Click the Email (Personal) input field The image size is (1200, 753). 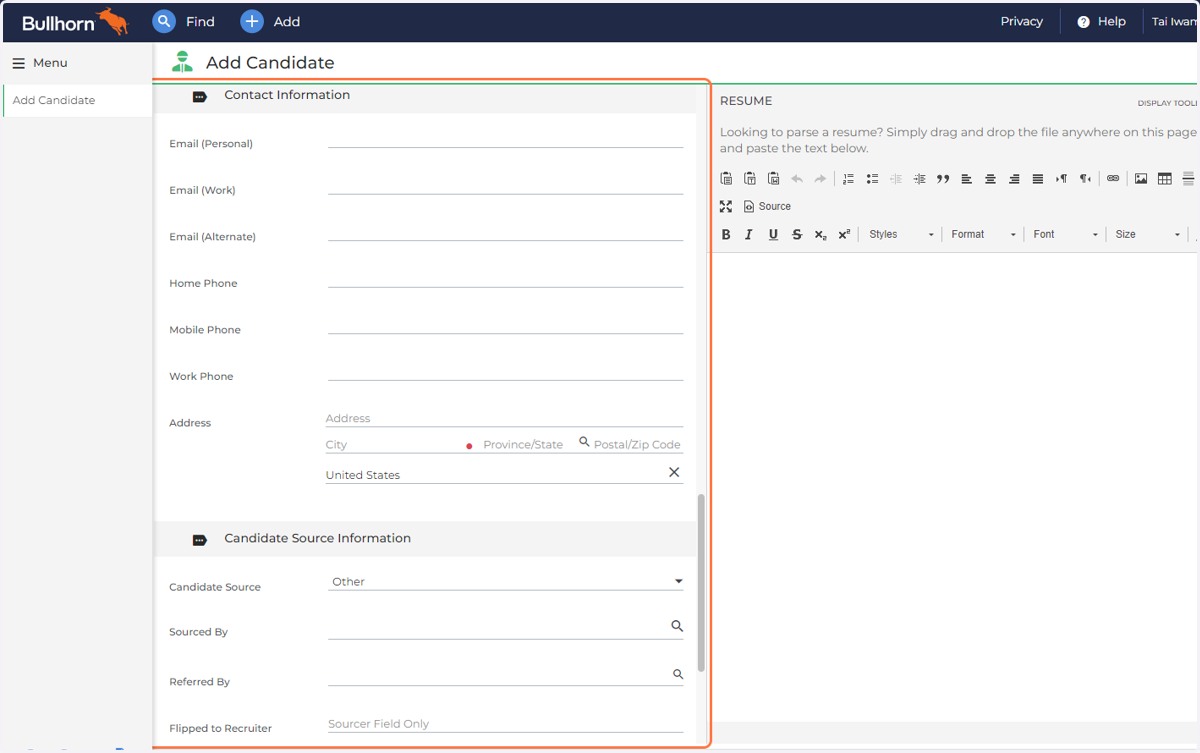pos(506,138)
